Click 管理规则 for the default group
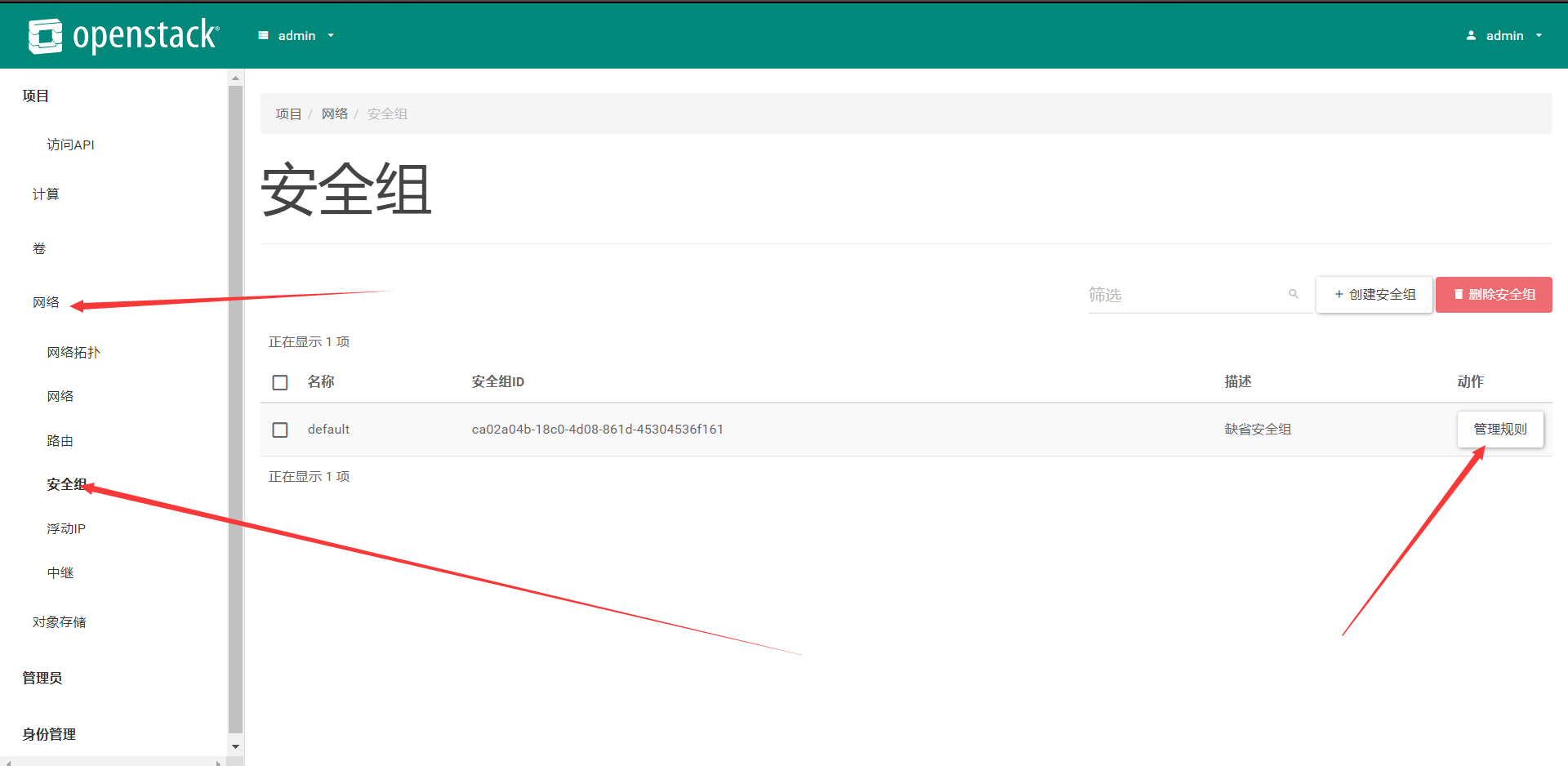This screenshot has width=1568, height=766. point(1500,429)
